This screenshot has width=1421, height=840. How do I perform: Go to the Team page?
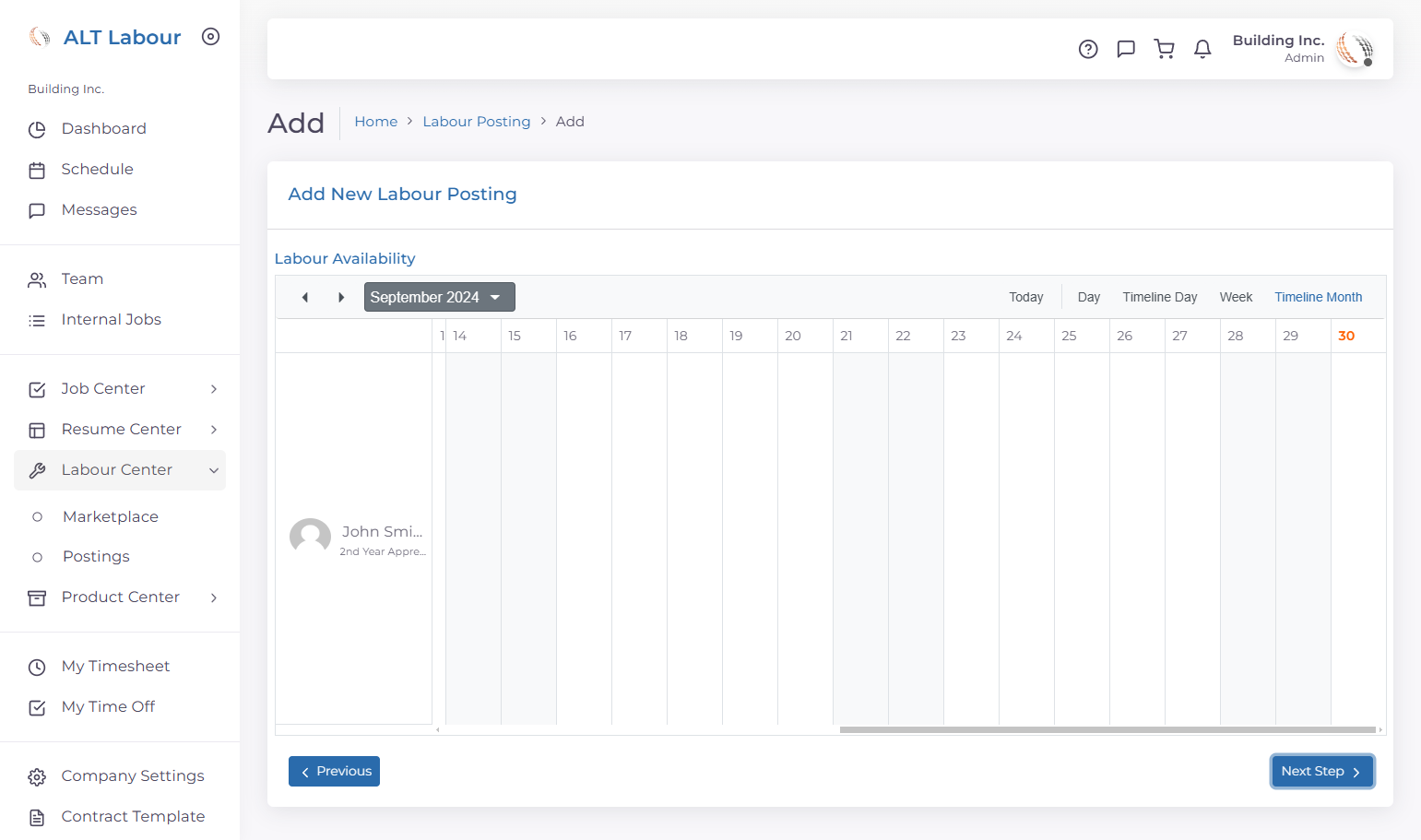120,279
